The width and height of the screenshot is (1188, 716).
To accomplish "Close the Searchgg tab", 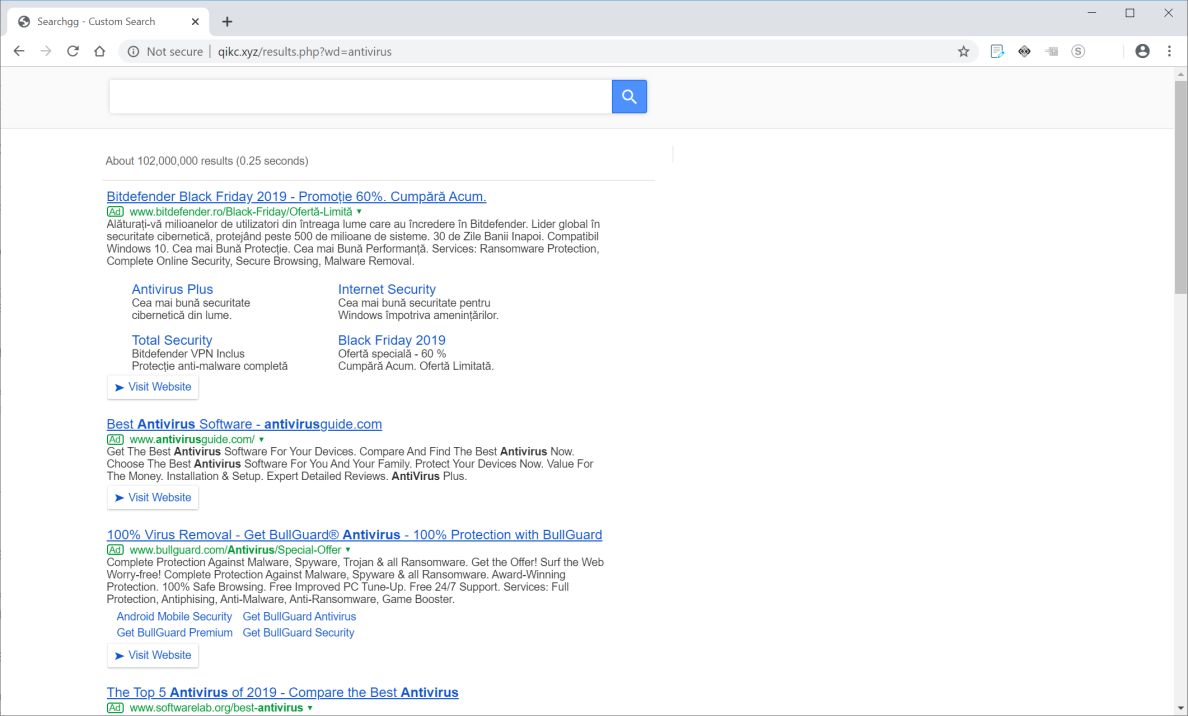I will pos(195,21).
